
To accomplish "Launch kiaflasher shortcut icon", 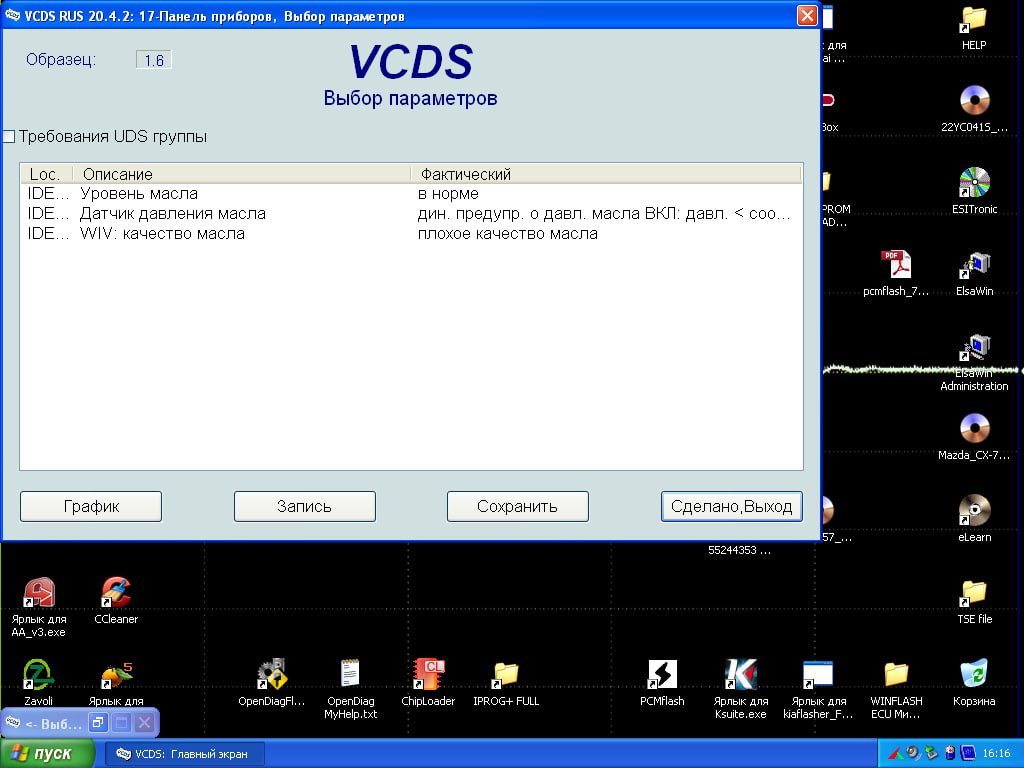I will click(818, 689).
